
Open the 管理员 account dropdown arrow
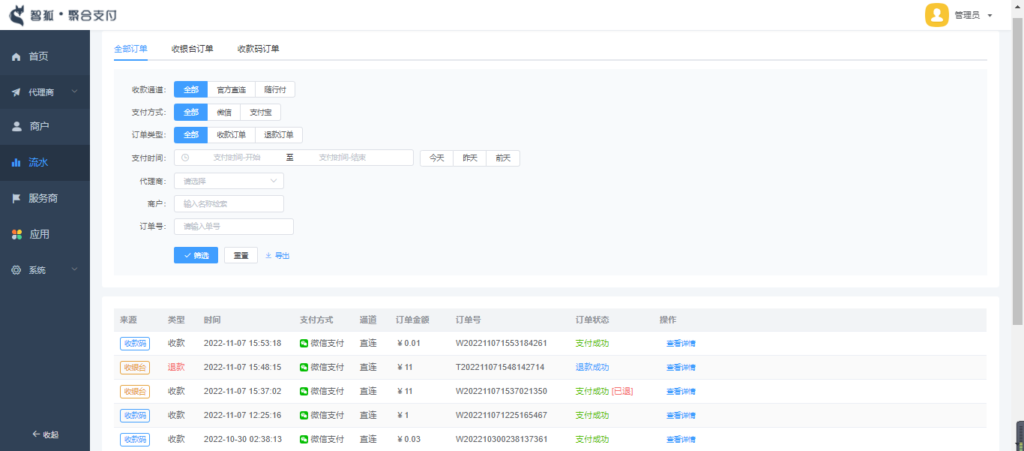[989, 16]
